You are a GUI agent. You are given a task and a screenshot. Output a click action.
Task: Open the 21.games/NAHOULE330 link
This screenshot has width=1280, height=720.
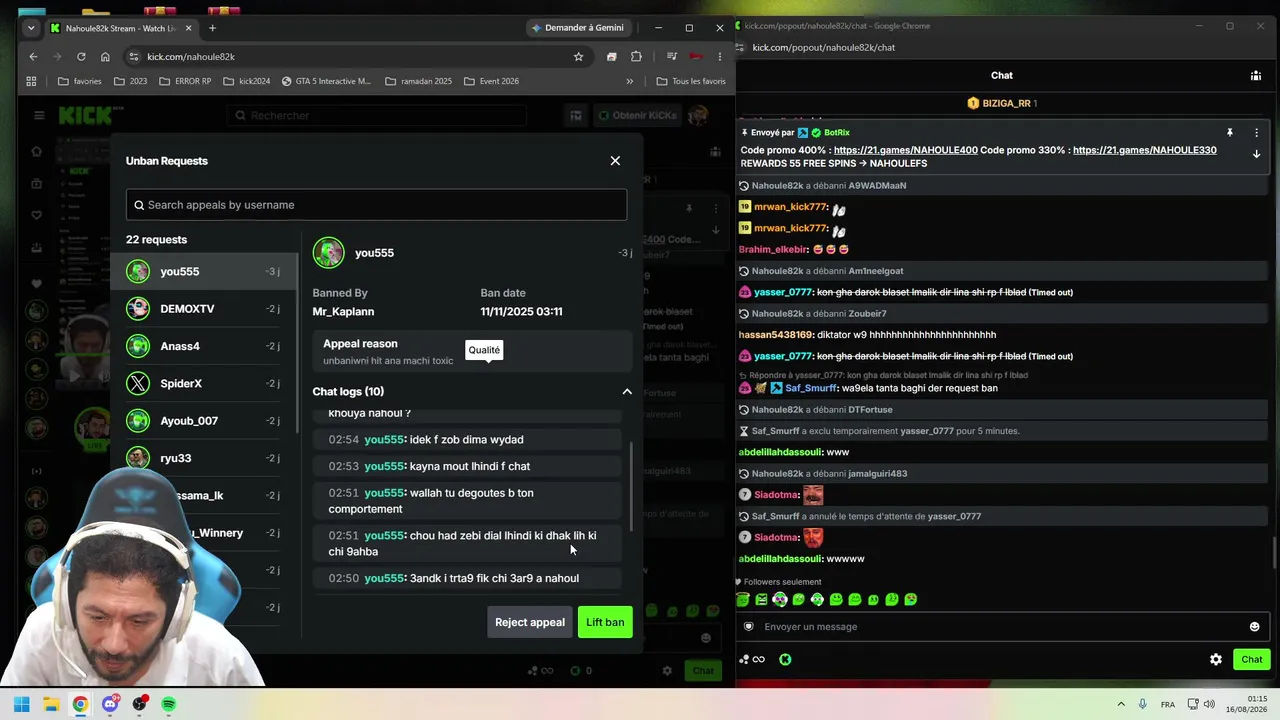click(x=1145, y=150)
